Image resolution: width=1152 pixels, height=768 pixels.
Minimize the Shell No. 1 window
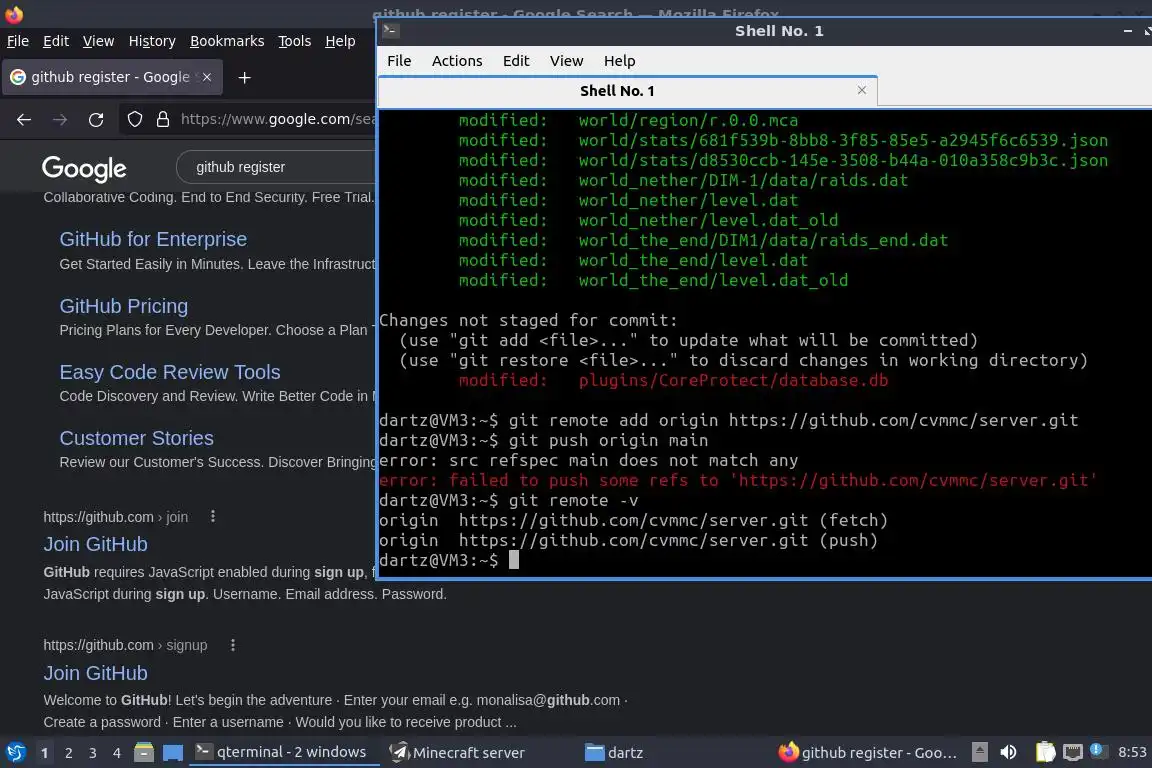click(1128, 31)
